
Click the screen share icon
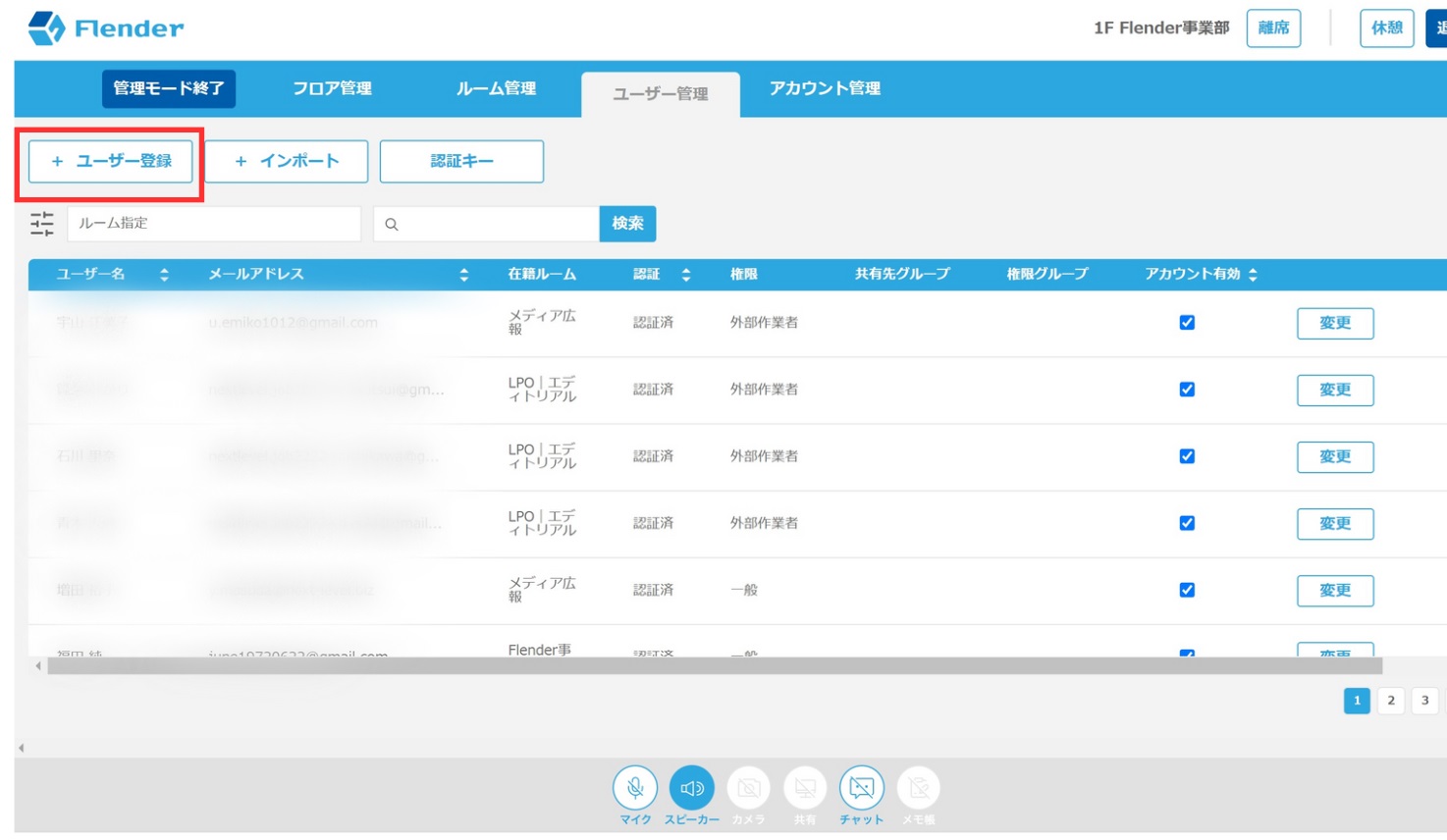pyautogui.click(x=805, y=787)
